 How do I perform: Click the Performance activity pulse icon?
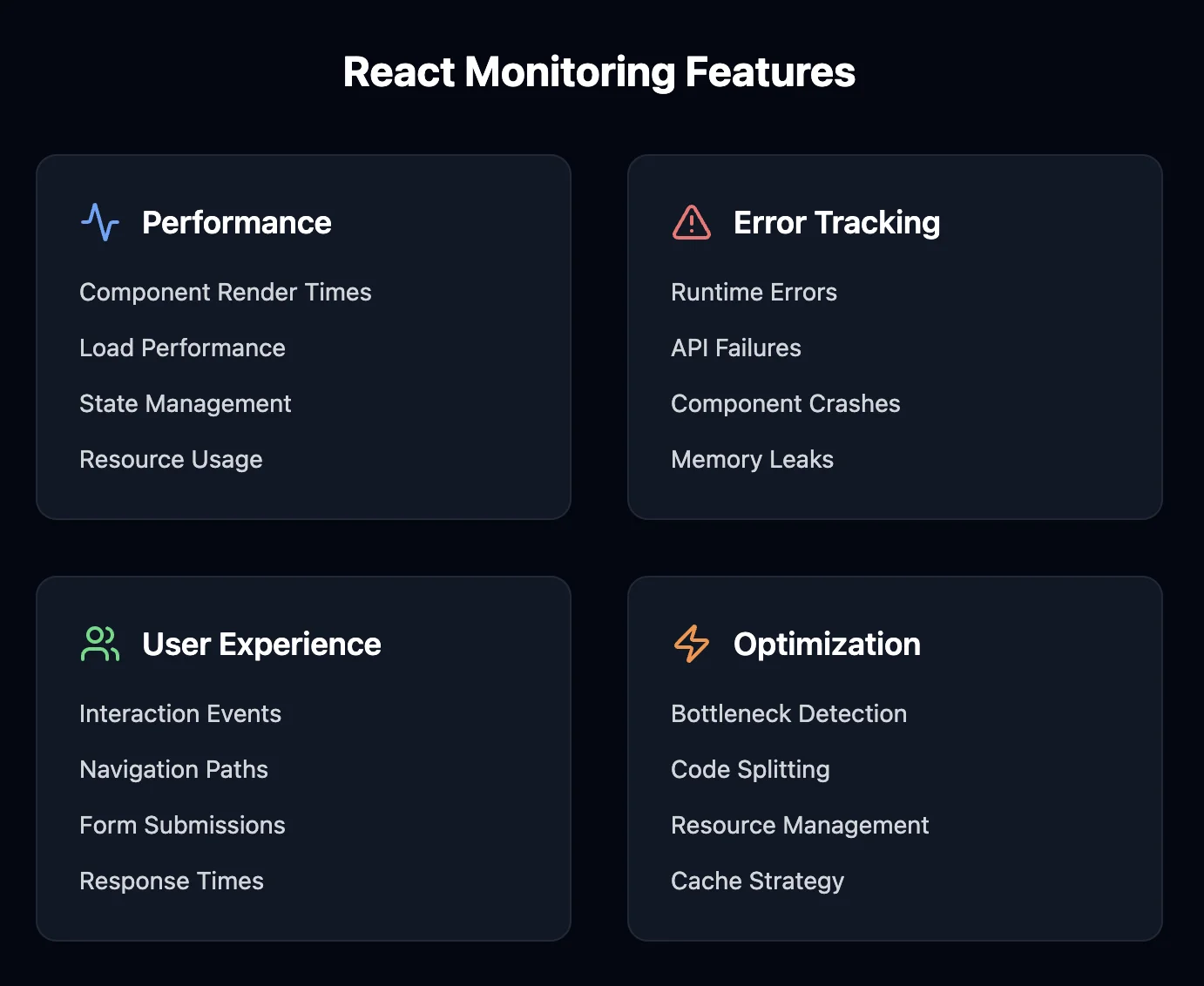pyautogui.click(x=100, y=222)
